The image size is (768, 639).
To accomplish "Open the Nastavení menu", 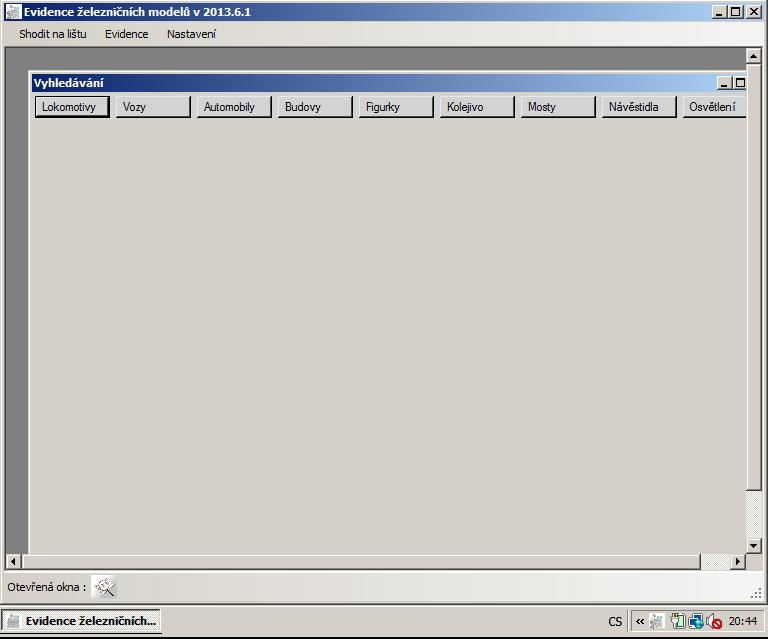I will (191, 34).
